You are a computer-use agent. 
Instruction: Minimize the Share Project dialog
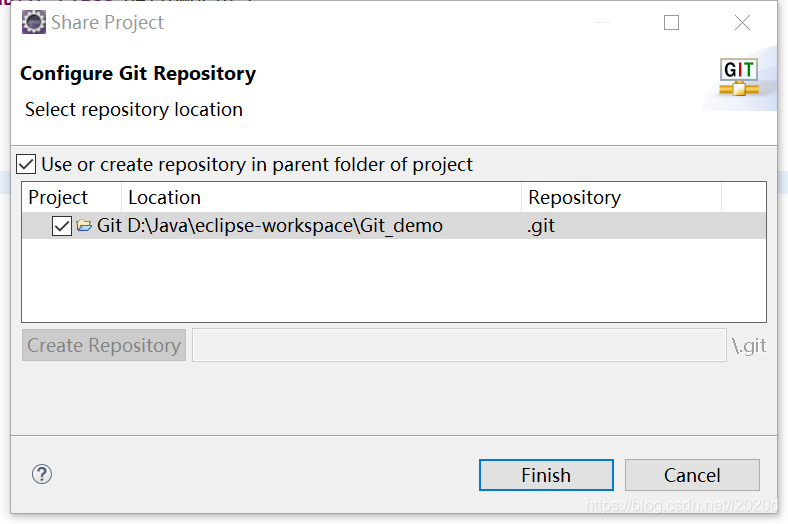coord(603,23)
